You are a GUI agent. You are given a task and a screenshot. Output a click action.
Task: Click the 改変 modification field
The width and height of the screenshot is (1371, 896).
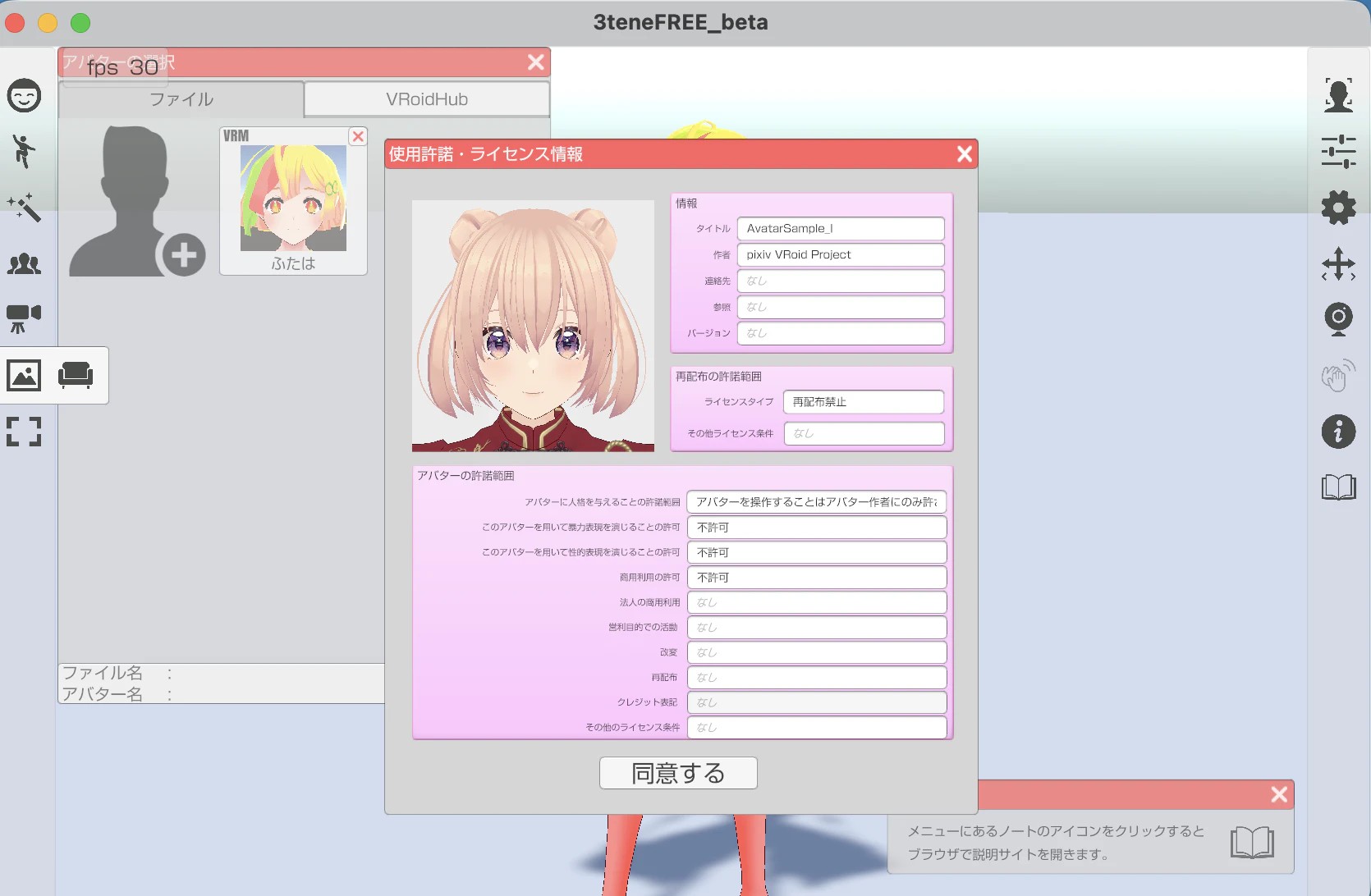[817, 652]
